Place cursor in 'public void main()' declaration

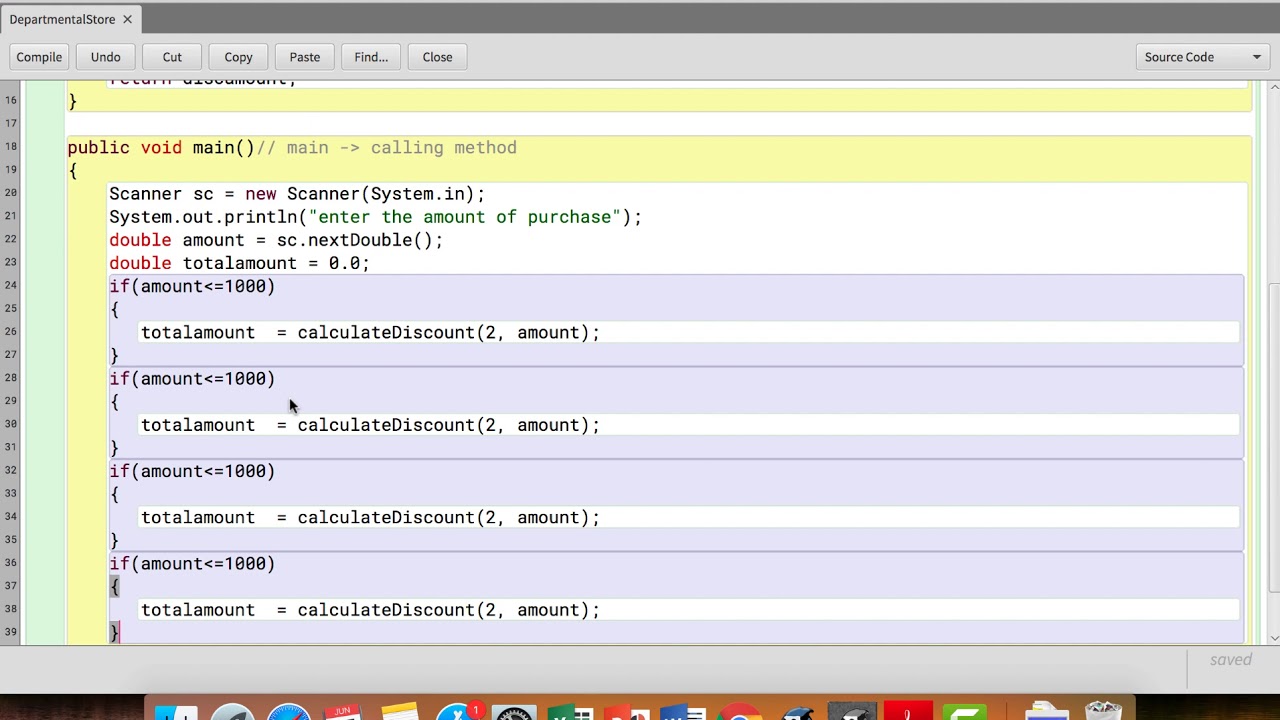[x=161, y=148]
